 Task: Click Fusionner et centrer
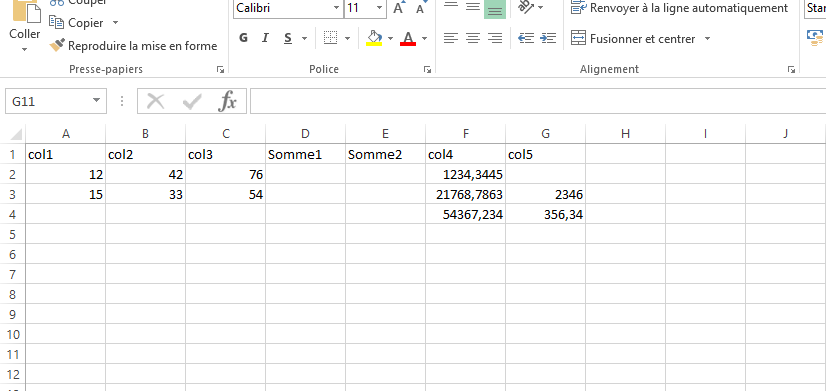(x=633, y=38)
